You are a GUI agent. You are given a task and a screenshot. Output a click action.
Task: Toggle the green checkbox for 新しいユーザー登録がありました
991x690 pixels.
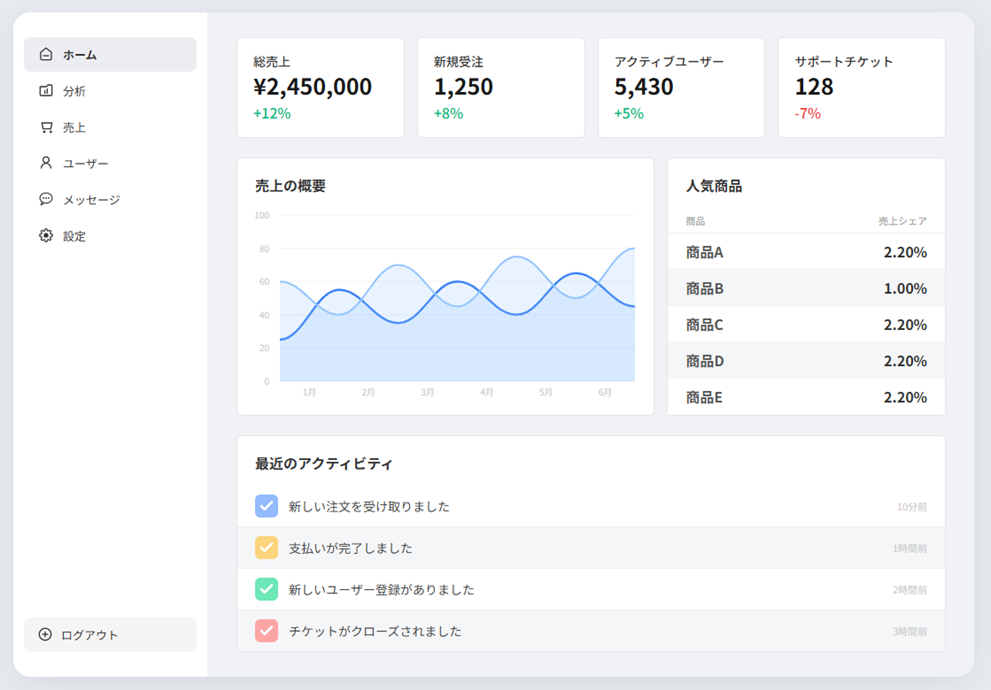267,590
